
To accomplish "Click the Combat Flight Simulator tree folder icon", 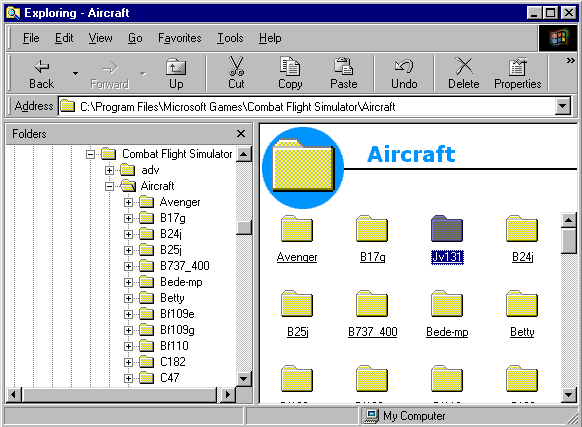I will 109,154.
